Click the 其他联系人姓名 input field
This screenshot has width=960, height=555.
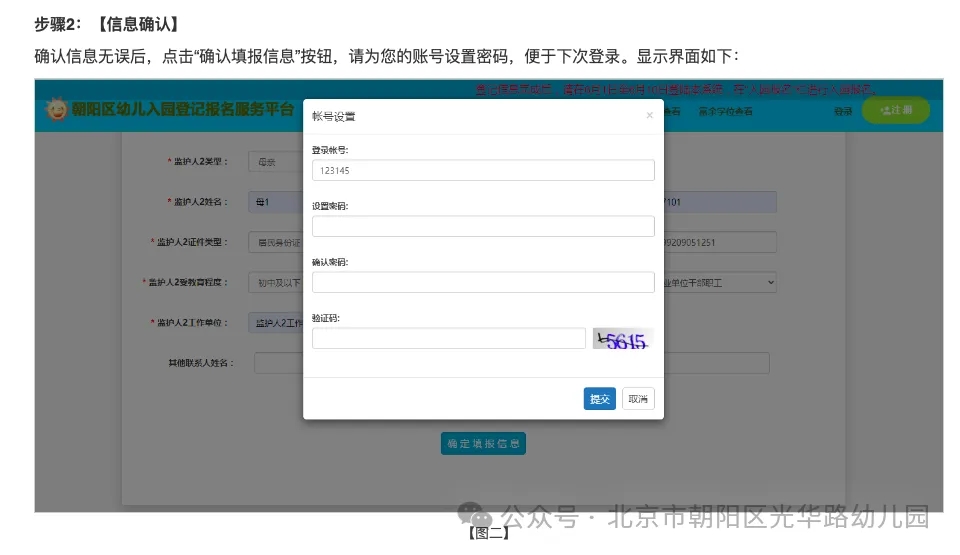279,363
